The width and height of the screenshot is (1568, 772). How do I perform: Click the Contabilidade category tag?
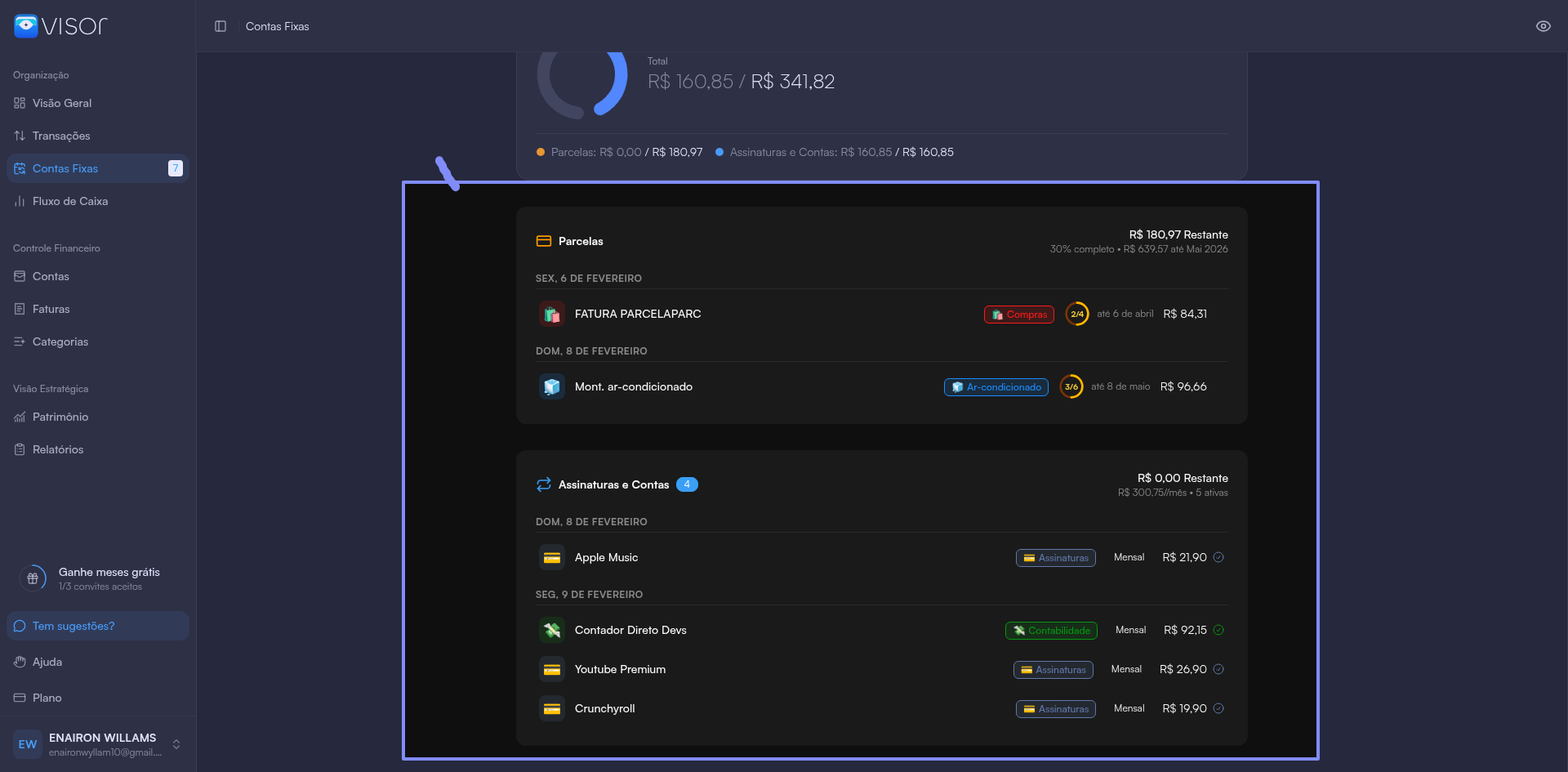tap(1051, 631)
